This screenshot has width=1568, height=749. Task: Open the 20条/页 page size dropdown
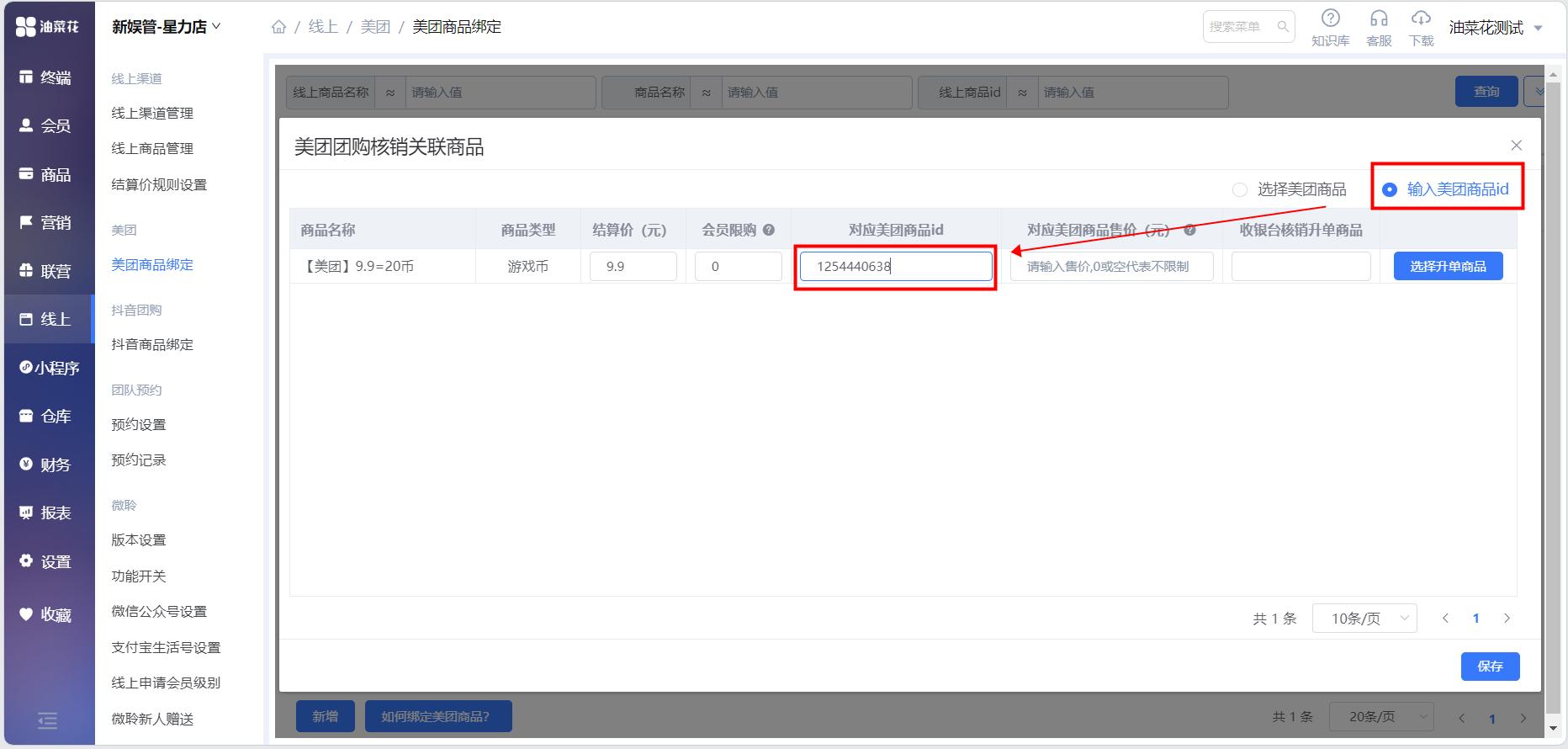tap(1381, 717)
